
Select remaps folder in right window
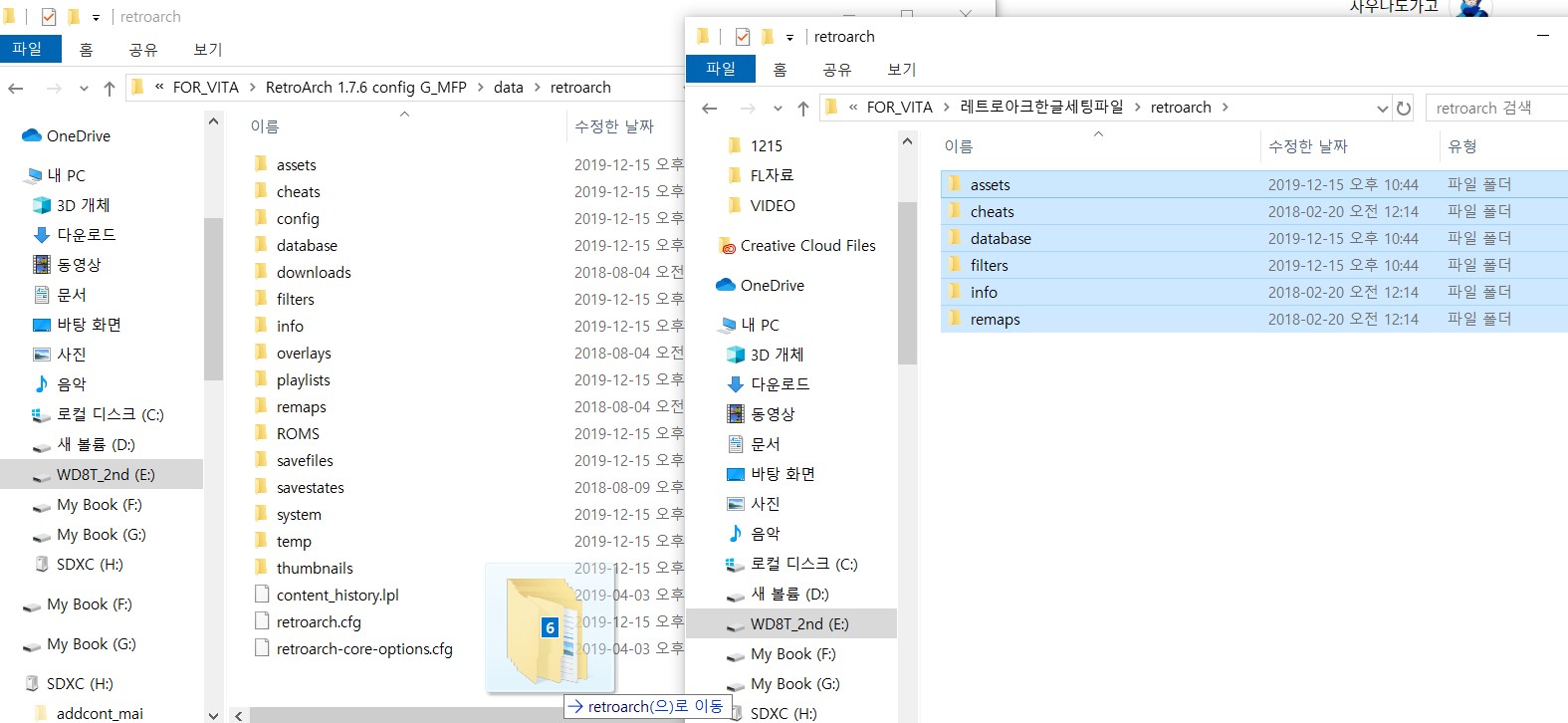click(1254, 319)
